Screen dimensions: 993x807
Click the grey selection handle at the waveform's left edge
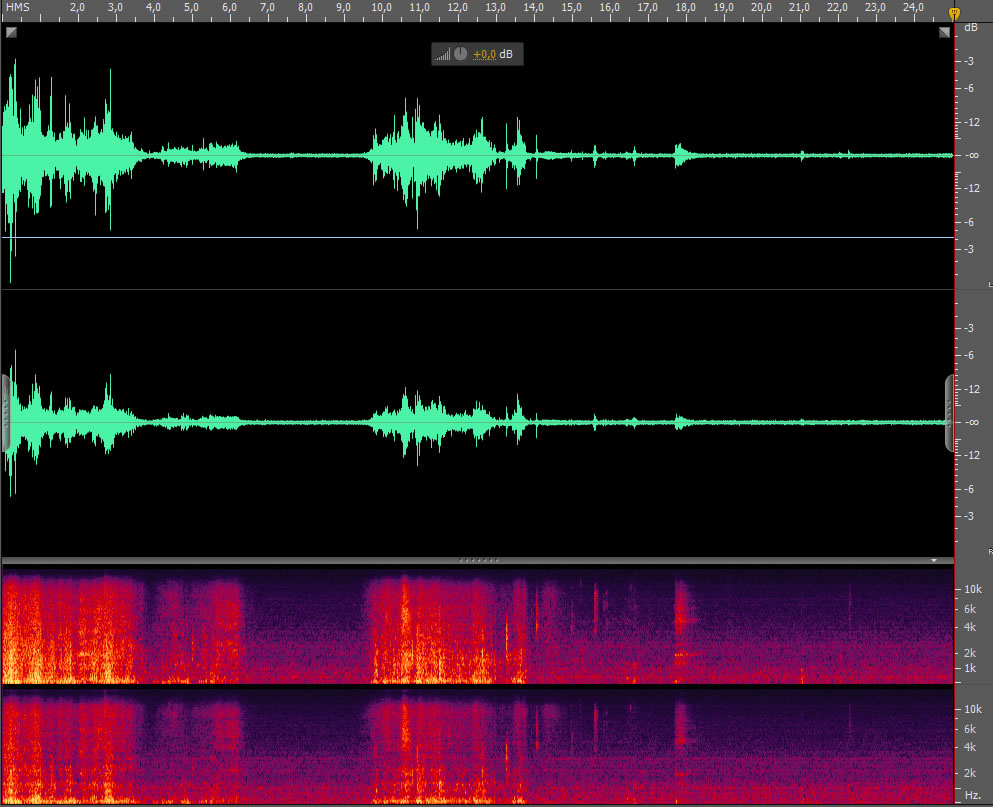pos(5,413)
